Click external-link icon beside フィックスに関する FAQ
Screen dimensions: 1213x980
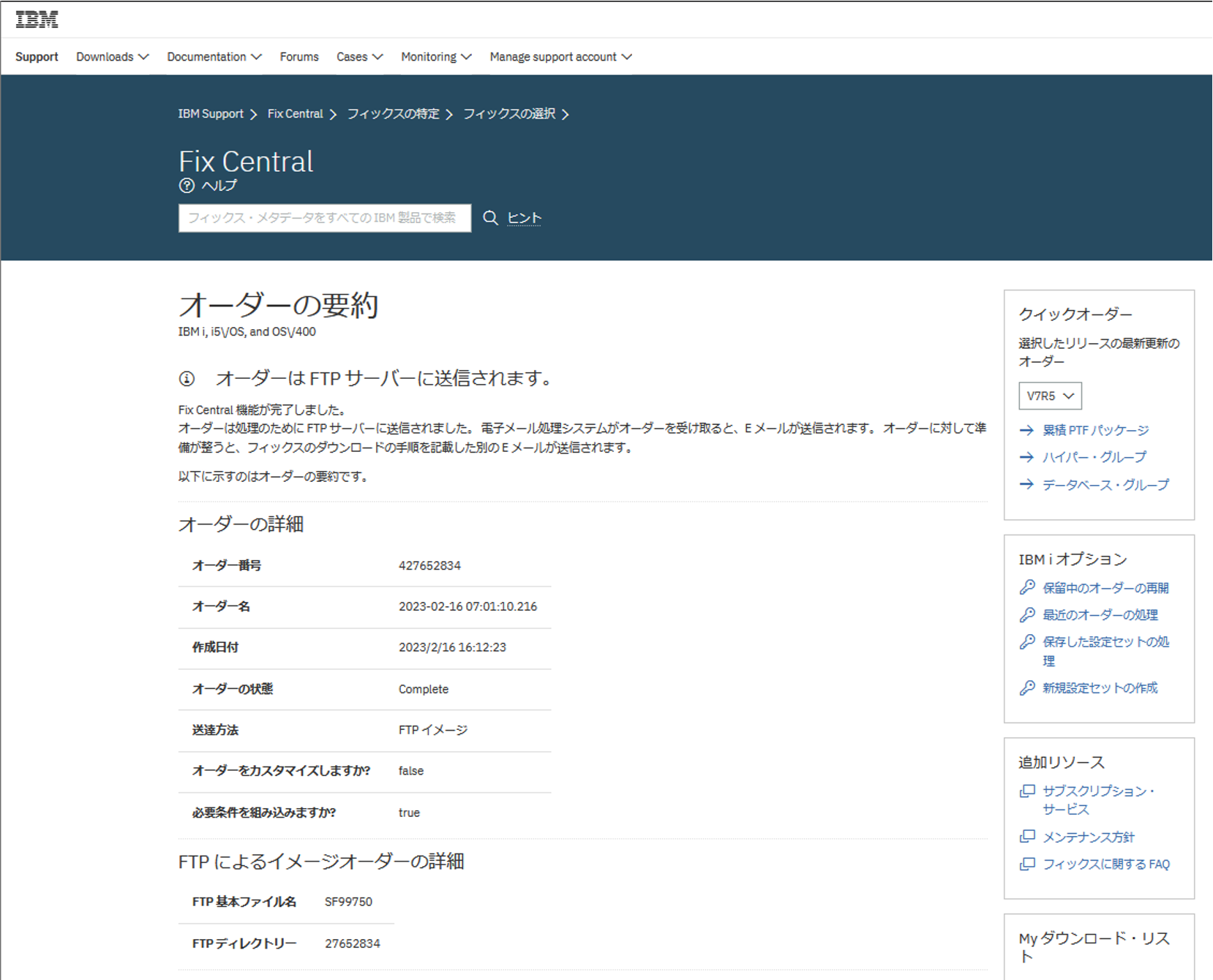pyautogui.click(x=1027, y=864)
